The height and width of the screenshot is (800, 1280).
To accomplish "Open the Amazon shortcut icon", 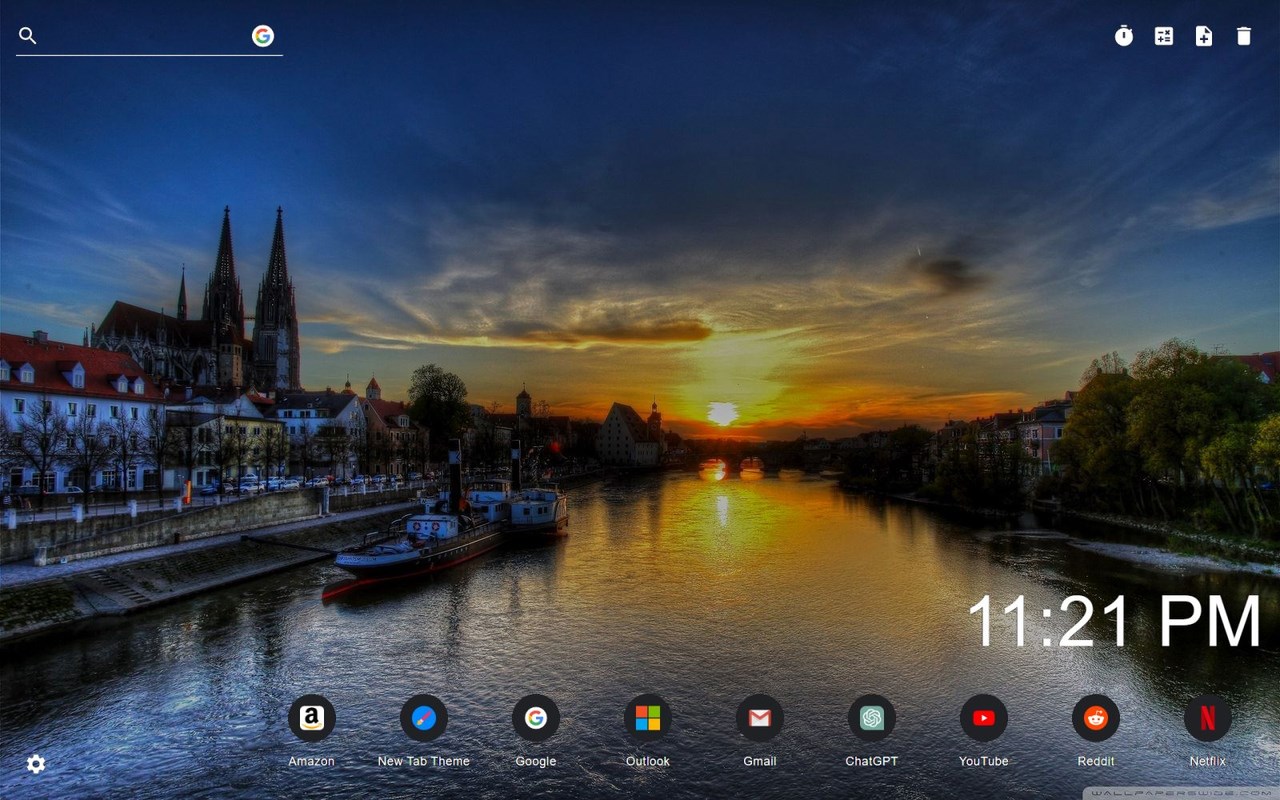I will [312, 718].
